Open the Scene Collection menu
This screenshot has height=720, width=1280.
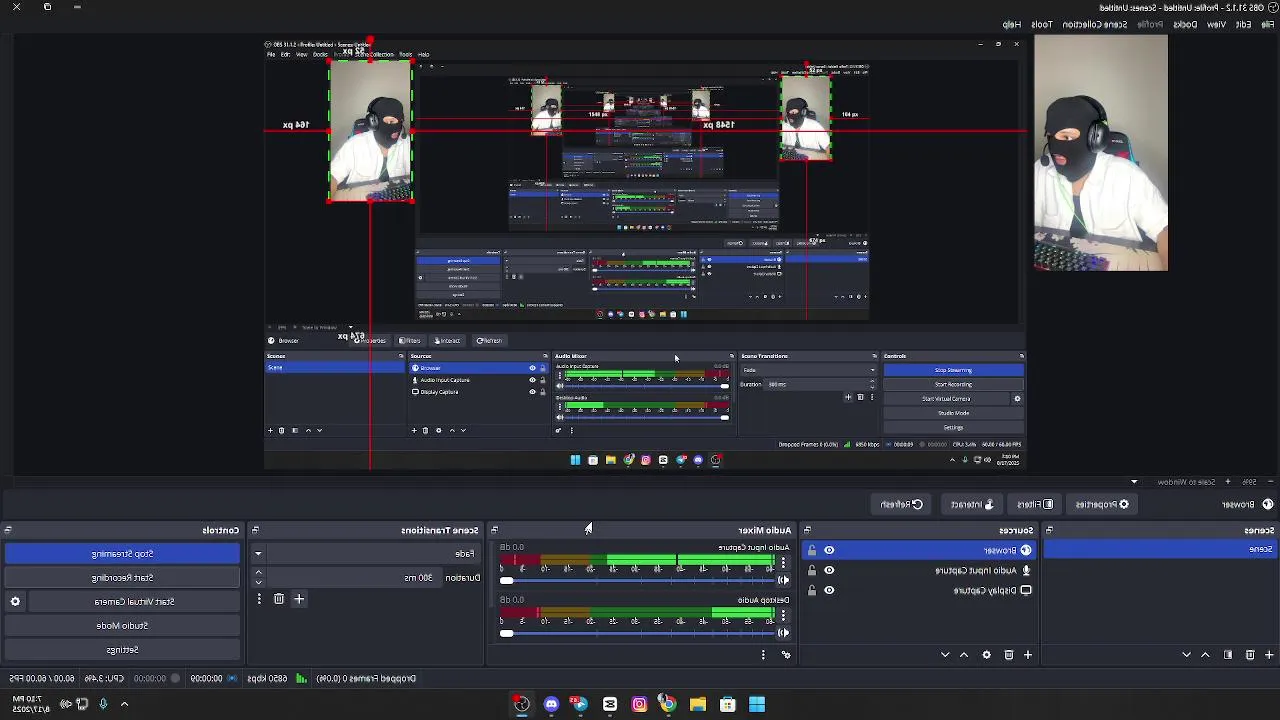coord(1094,24)
